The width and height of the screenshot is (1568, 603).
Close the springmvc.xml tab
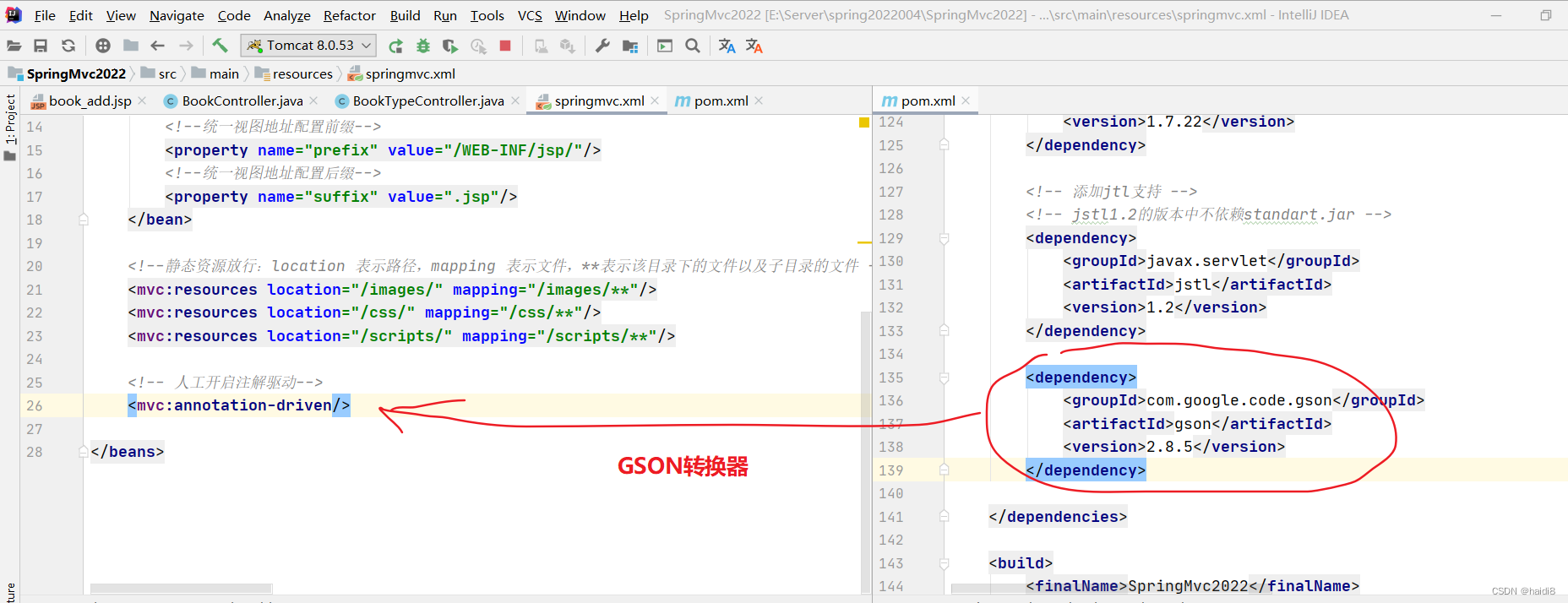pos(655,100)
